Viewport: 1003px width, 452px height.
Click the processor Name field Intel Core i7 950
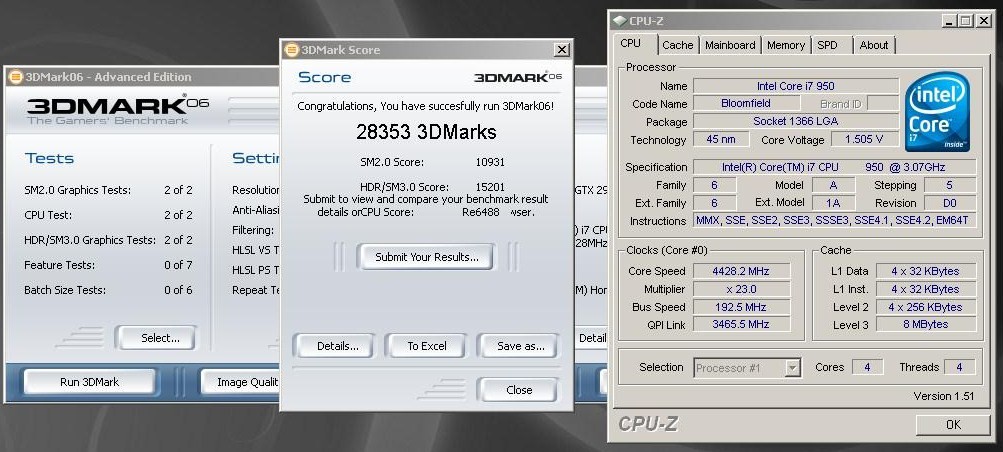[x=795, y=86]
